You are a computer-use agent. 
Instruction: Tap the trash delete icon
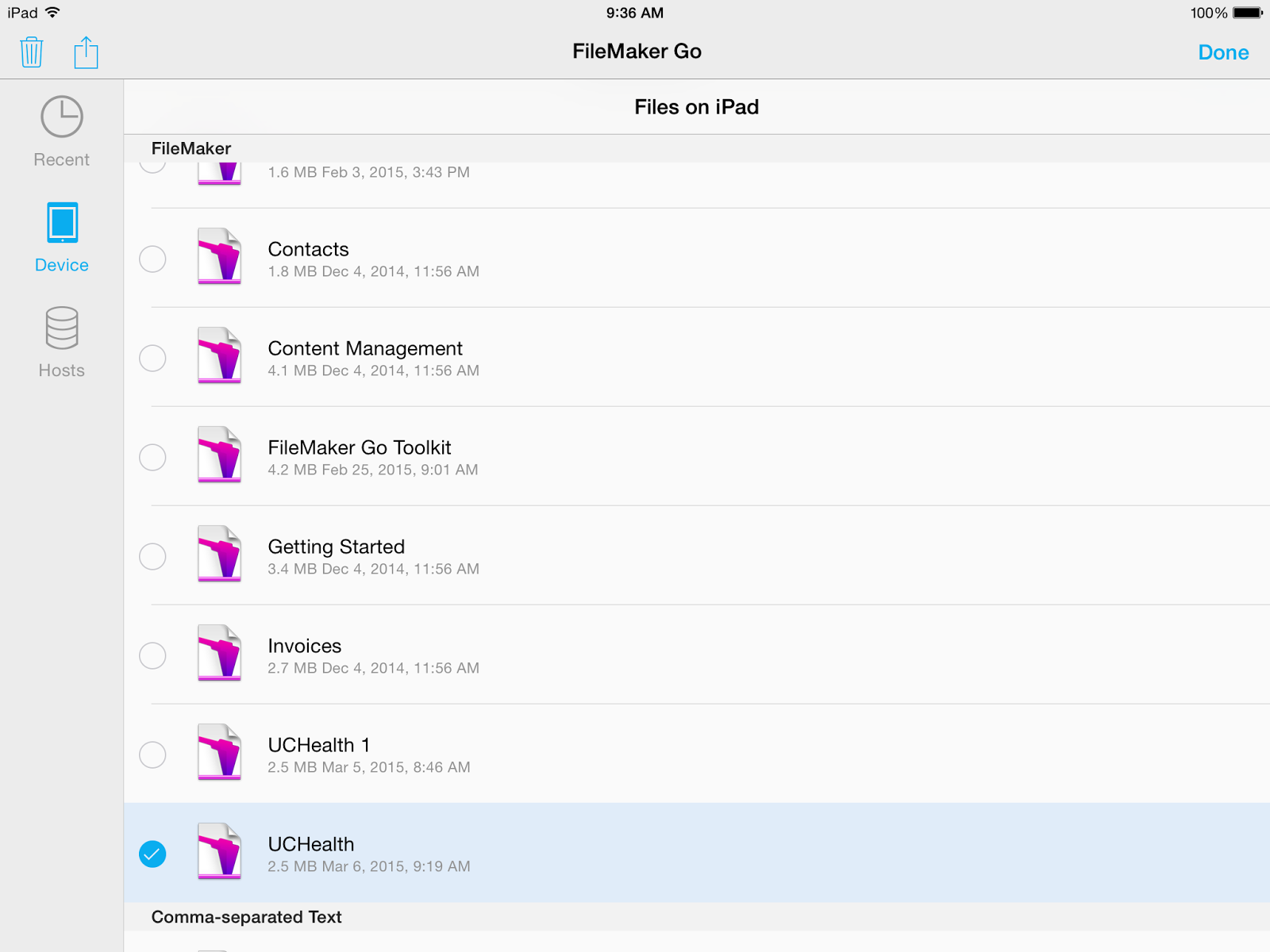[x=31, y=52]
